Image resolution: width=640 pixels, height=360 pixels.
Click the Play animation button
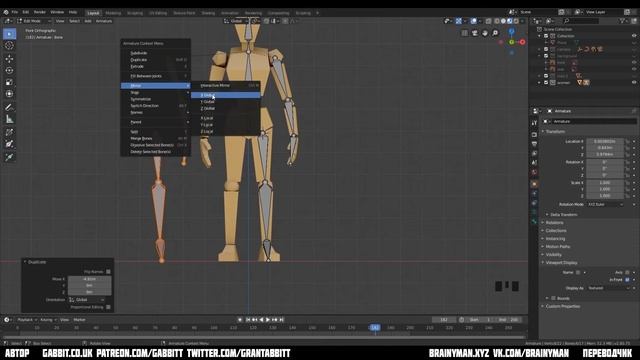tap(268, 320)
